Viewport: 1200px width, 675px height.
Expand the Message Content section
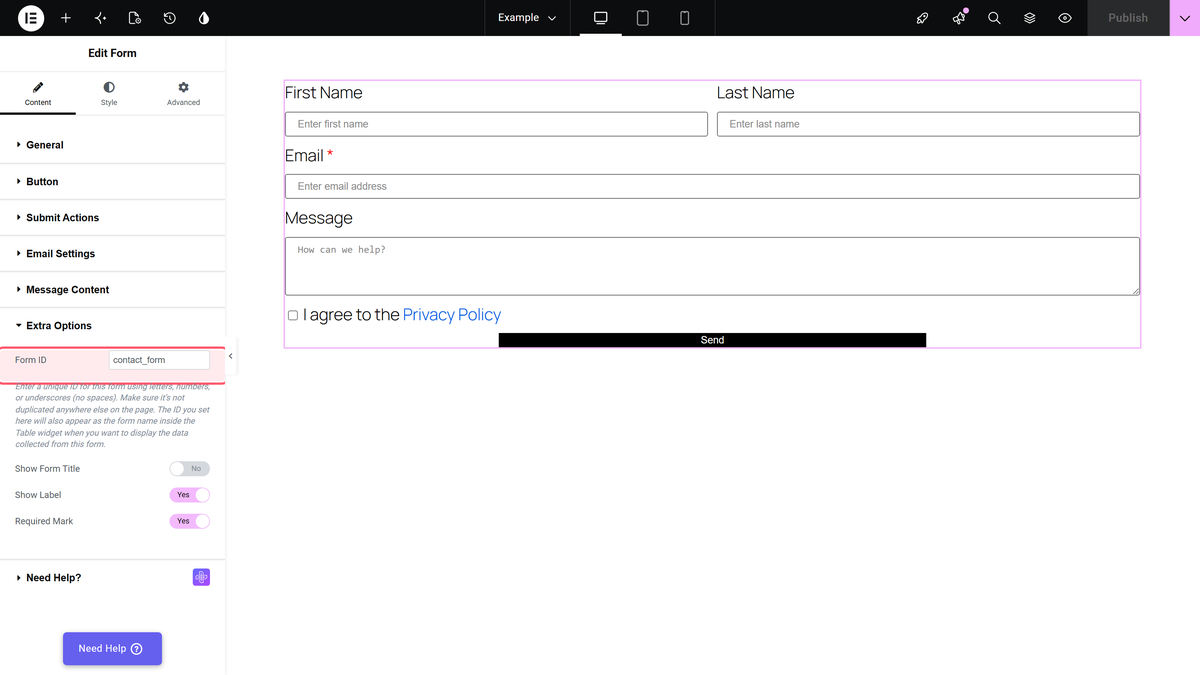tap(112, 290)
